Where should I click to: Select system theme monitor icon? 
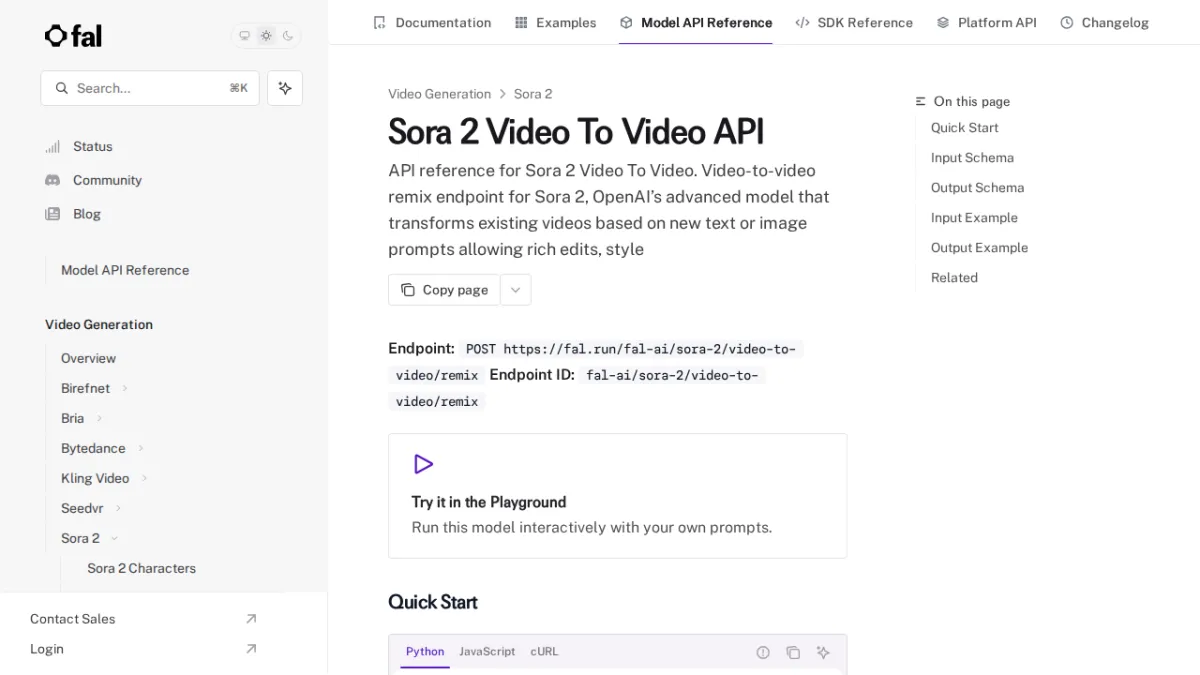(x=244, y=36)
